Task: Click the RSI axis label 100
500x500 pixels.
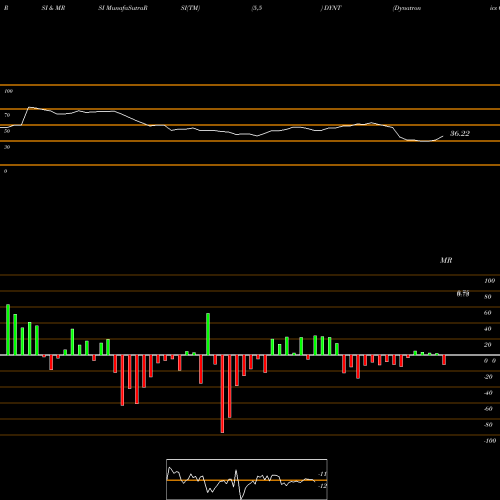Action: (9, 91)
